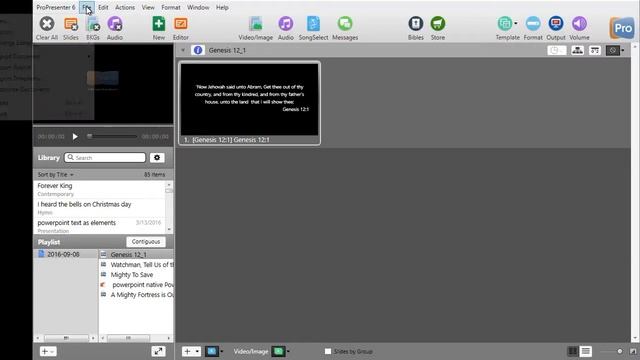Select I heard the bells on Christmas day
Image resolution: width=640 pixels, height=360 pixels.
tap(99, 208)
